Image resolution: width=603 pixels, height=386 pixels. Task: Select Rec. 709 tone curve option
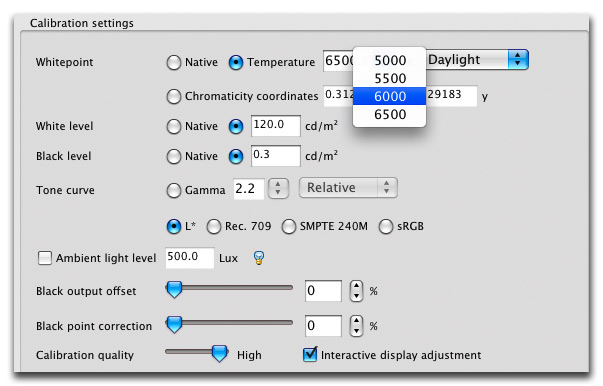(213, 226)
